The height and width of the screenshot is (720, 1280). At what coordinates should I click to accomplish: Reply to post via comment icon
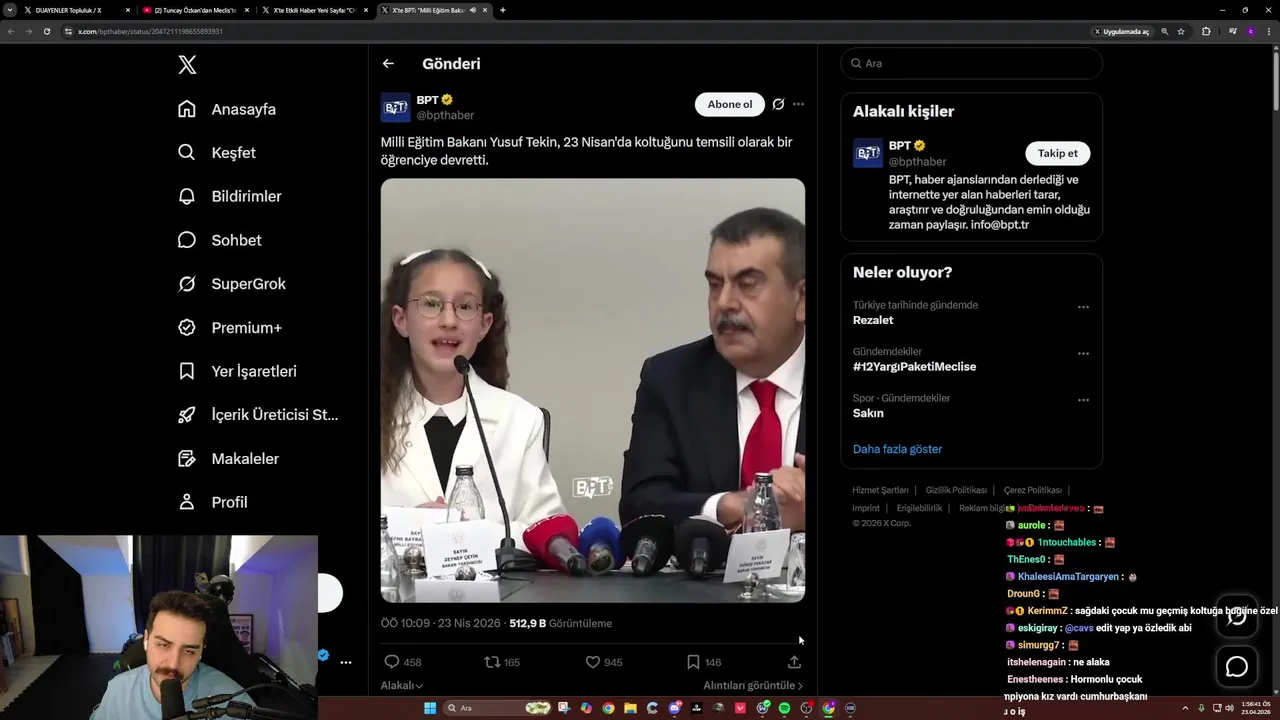pyautogui.click(x=392, y=662)
